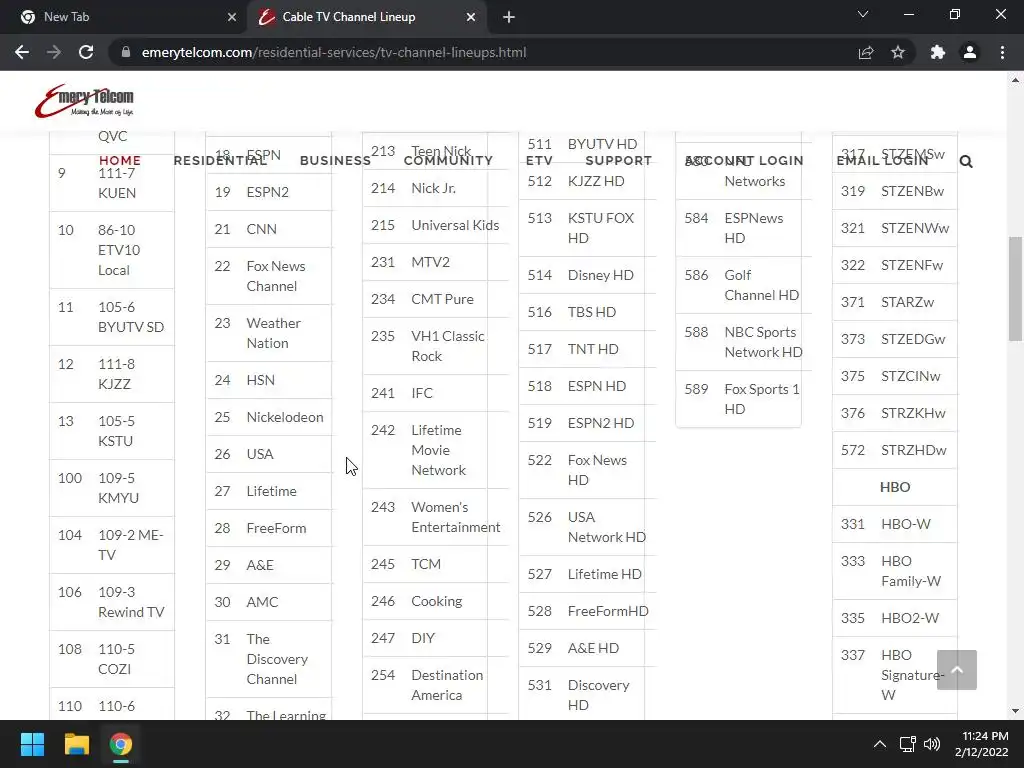The height and width of the screenshot is (768, 1024).
Task: Select "Women's Entertainment" channel text
Action: (x=456, y=517)
